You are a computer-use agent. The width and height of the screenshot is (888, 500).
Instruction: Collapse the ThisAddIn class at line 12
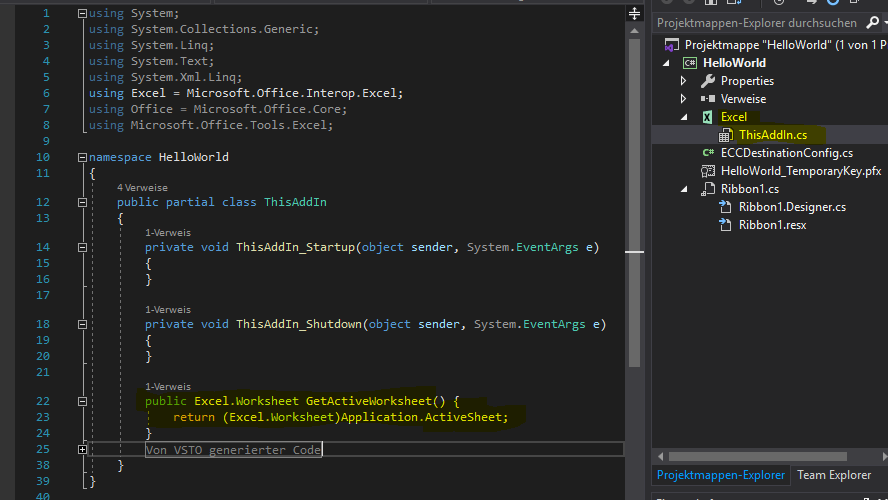pyautogui.click(x=82, y=202)
